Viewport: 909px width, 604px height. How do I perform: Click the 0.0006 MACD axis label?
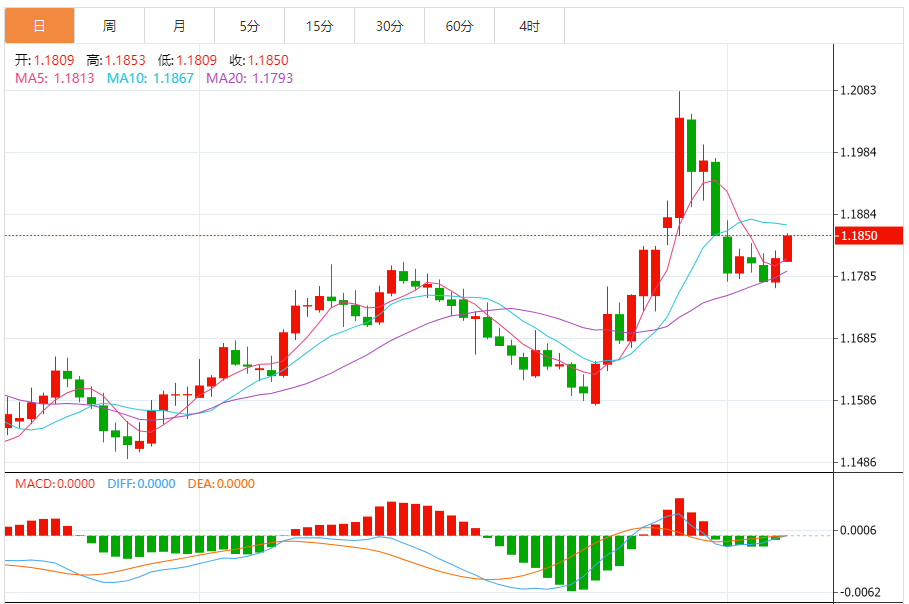click(858, 530)
